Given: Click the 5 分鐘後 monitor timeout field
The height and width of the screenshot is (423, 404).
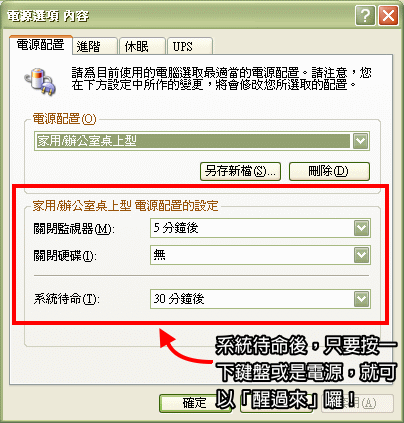Looking at the screenshot, I should point(260,228).
